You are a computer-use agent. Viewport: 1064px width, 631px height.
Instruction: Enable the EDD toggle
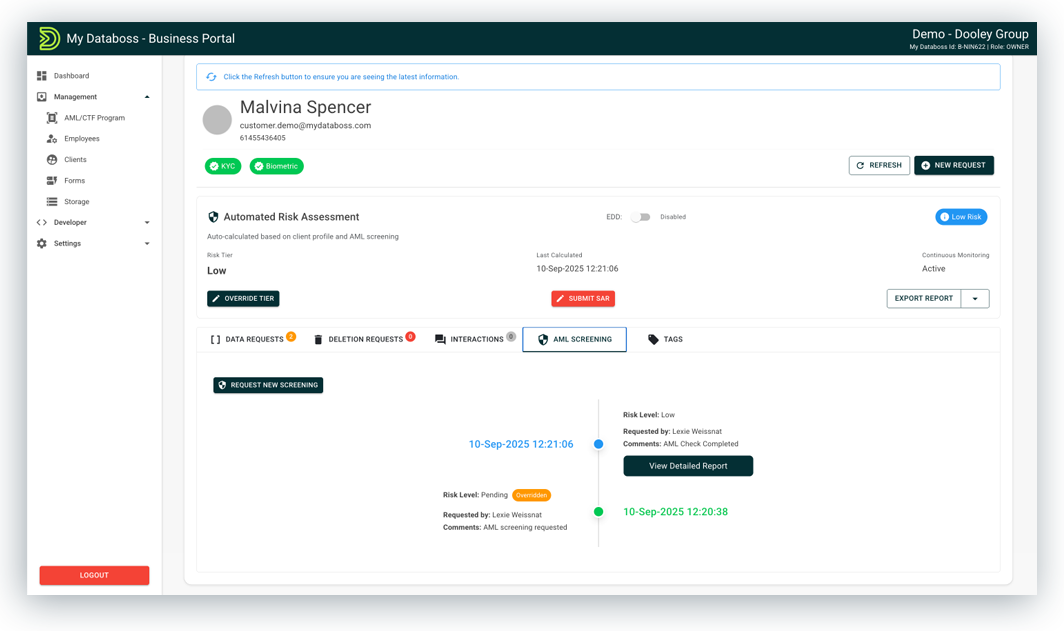(x=639, y=216)
